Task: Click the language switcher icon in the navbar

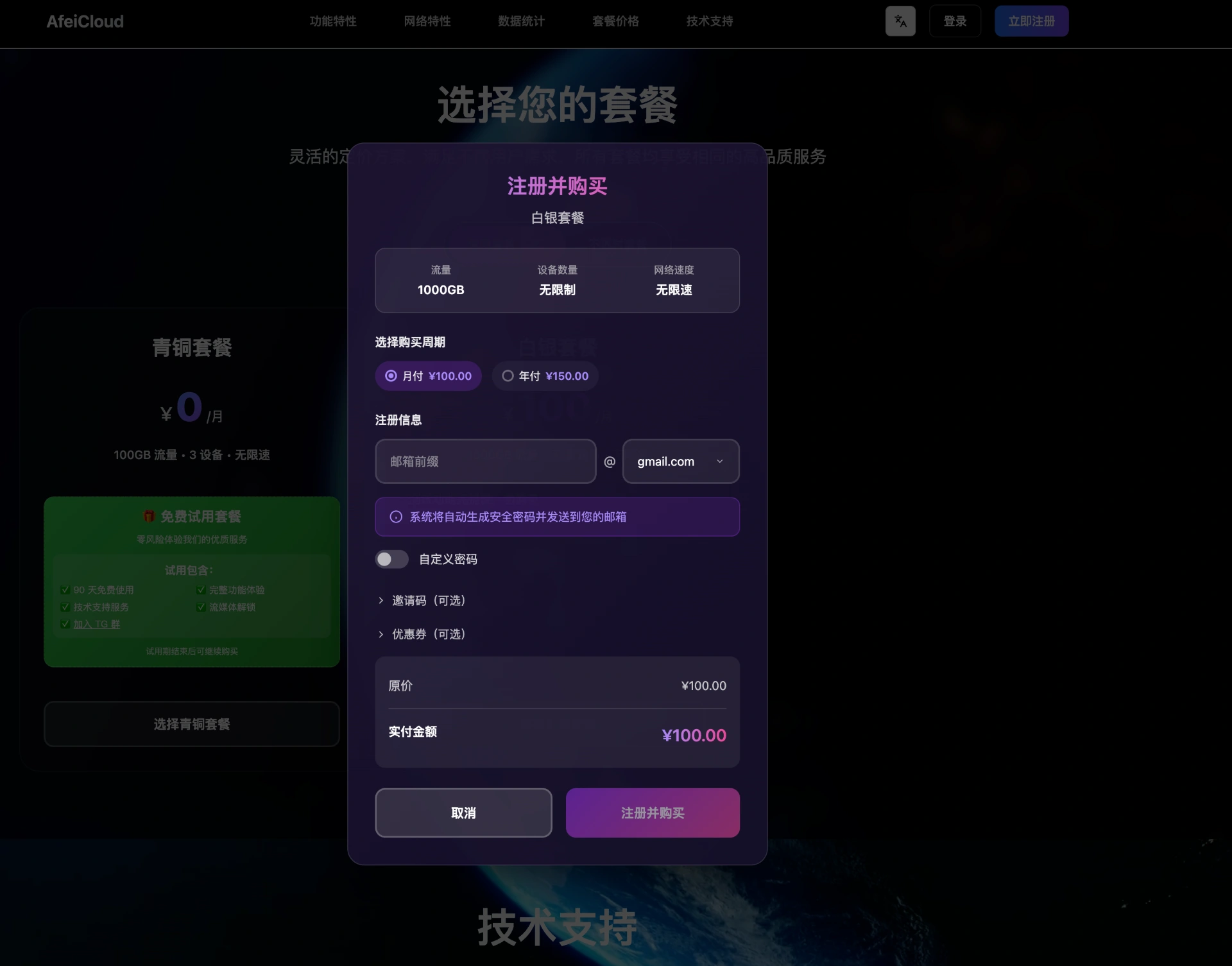Action: tap(900, 21)
